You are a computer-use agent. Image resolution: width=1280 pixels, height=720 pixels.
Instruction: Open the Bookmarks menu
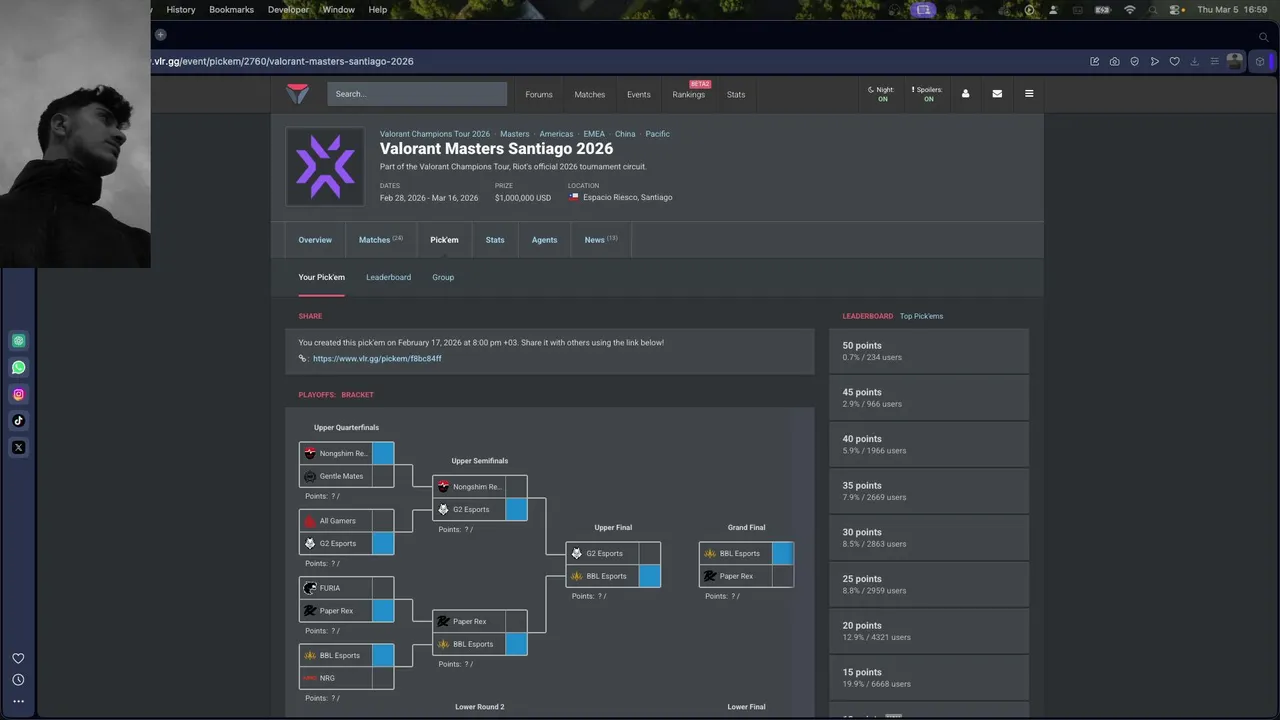(x=231, y=10)
